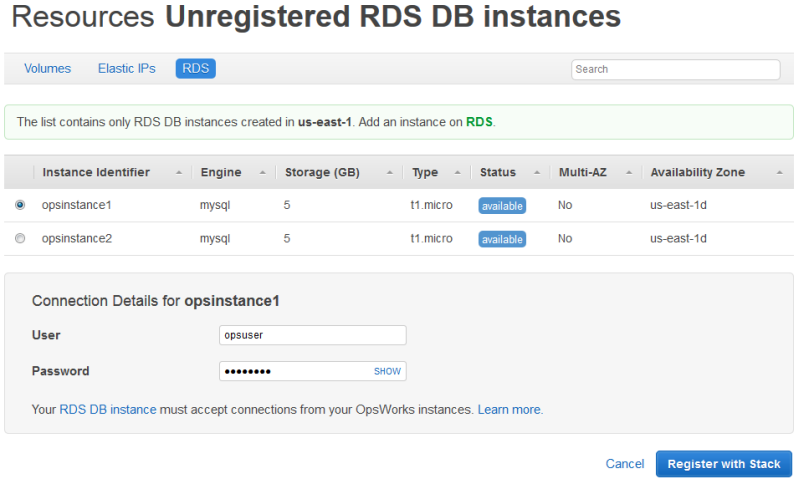Screen dimensions: 800x482
Task: Click the Availability Zone column header
Action: (697, 172)
